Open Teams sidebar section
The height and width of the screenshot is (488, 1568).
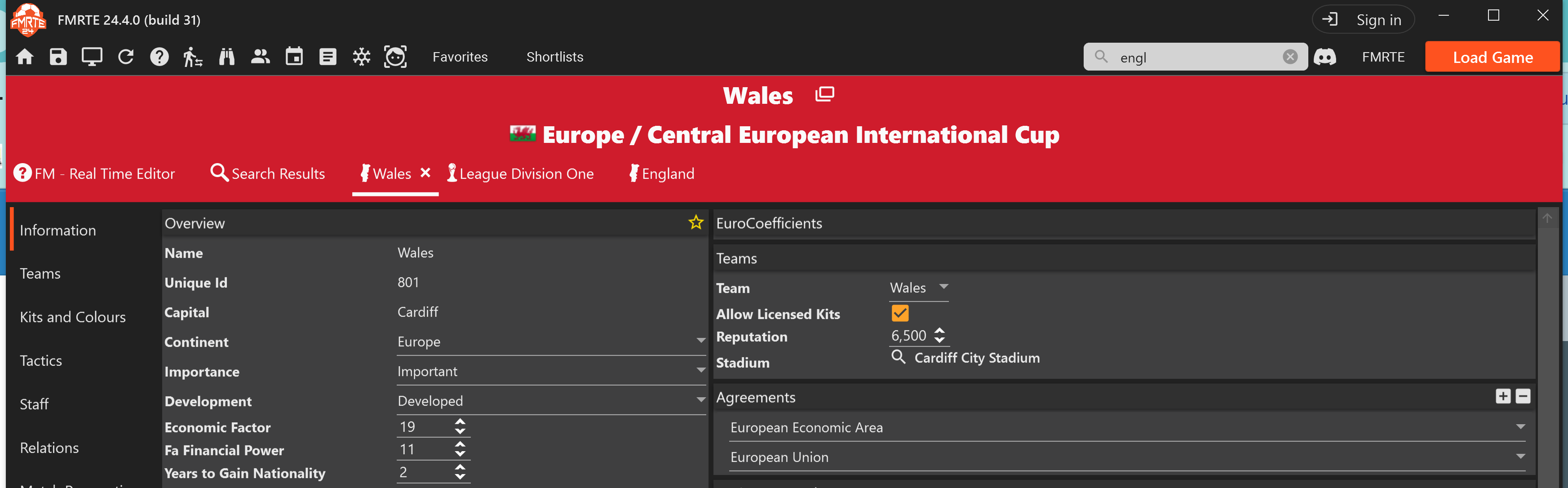pyautogui.click(x=40, y=274)
